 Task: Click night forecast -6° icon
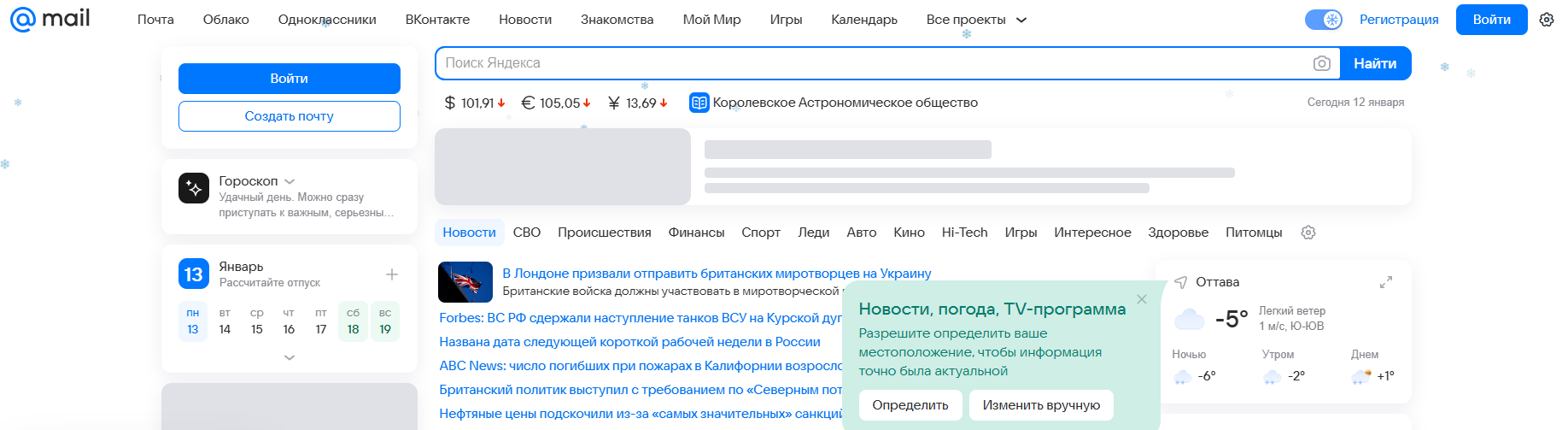tap(1183, 377)
